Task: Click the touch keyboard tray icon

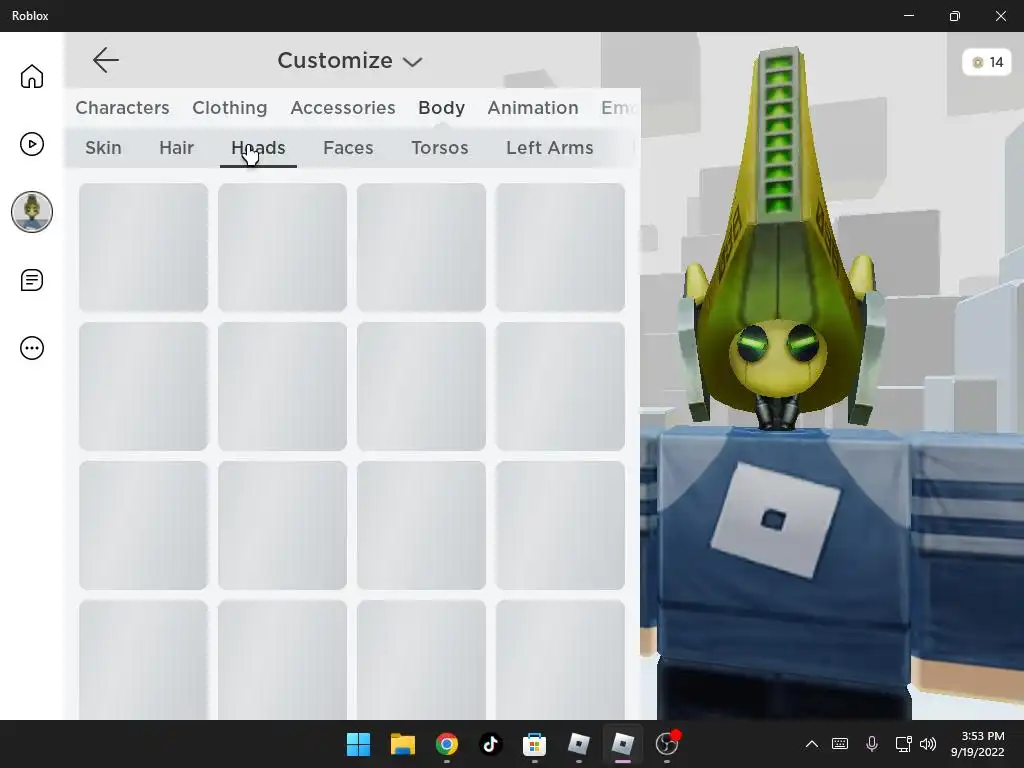Action: [x=840, y=744]
